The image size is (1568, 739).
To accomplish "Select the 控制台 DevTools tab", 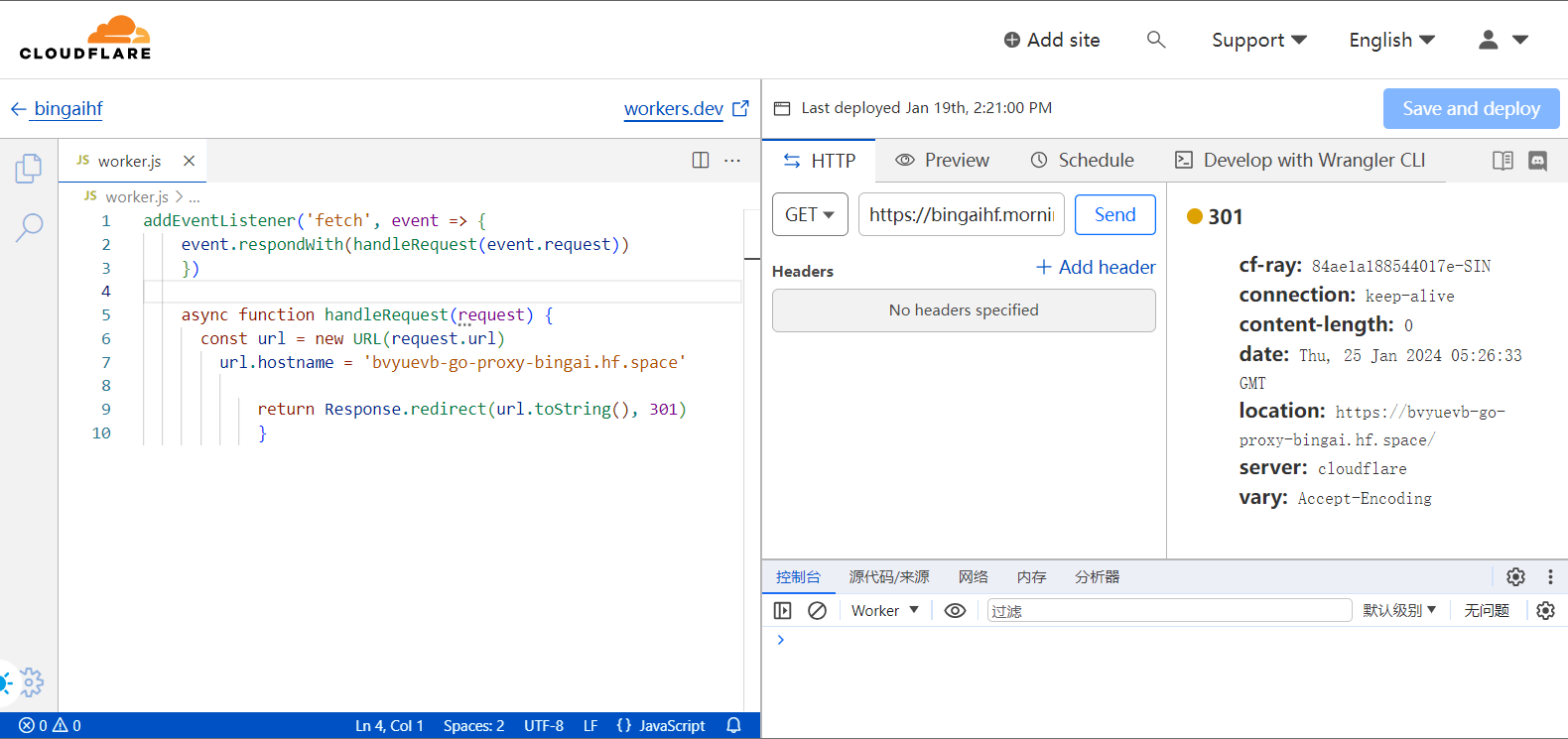I will tap(798, 576).
